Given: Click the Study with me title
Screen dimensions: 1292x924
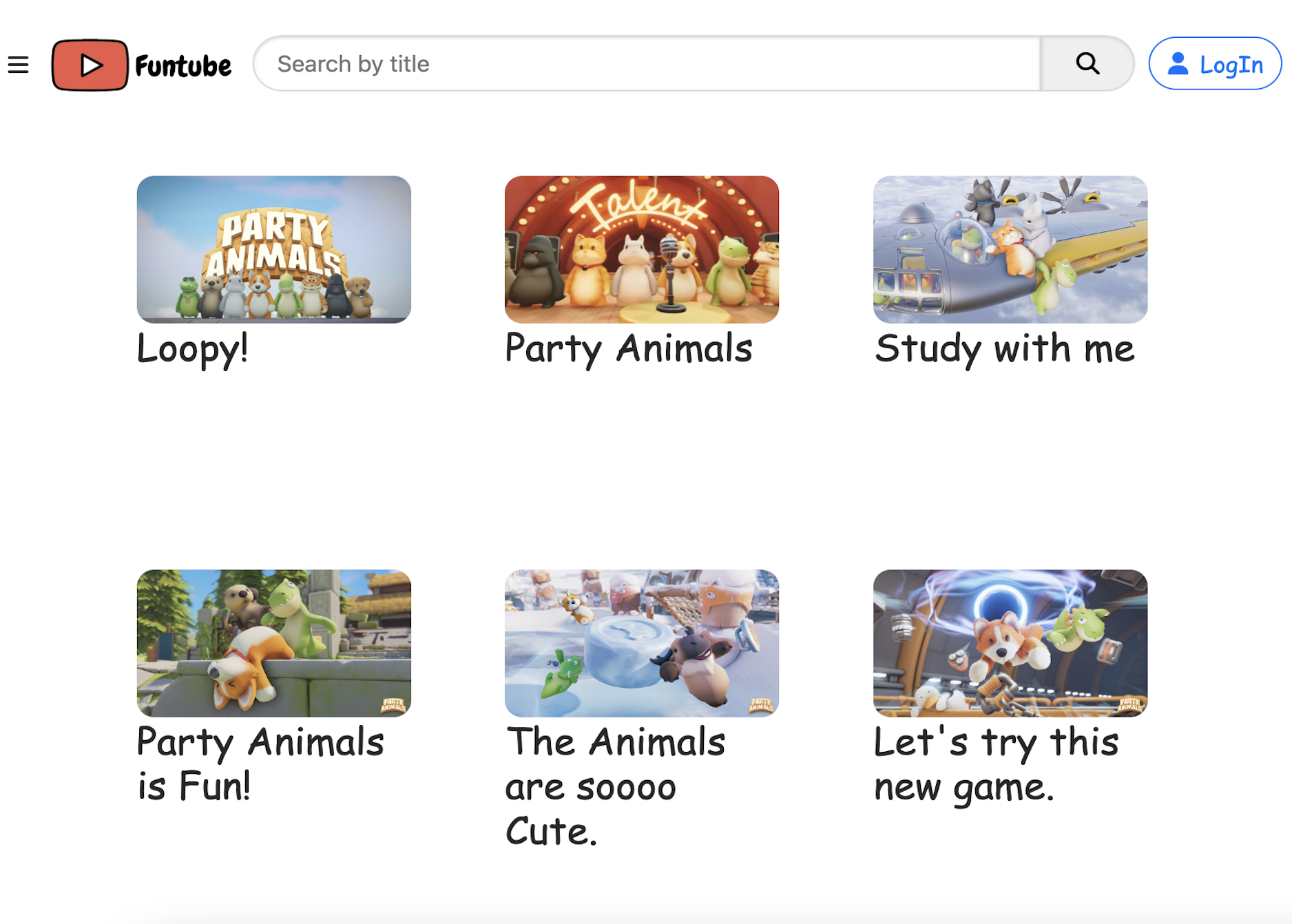Looking at the screenshot, I should click(1004, 348).
